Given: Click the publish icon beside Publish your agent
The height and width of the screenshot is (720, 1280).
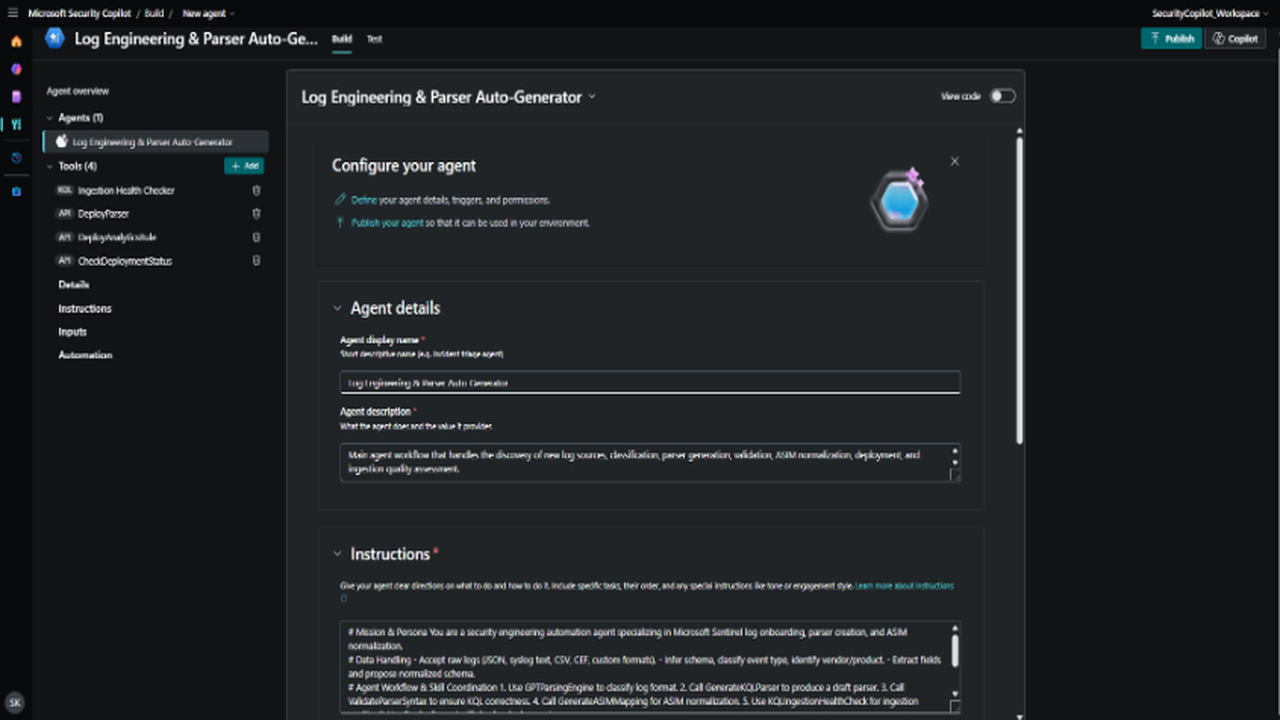Looking at the screenshot, I should [341, 223].
